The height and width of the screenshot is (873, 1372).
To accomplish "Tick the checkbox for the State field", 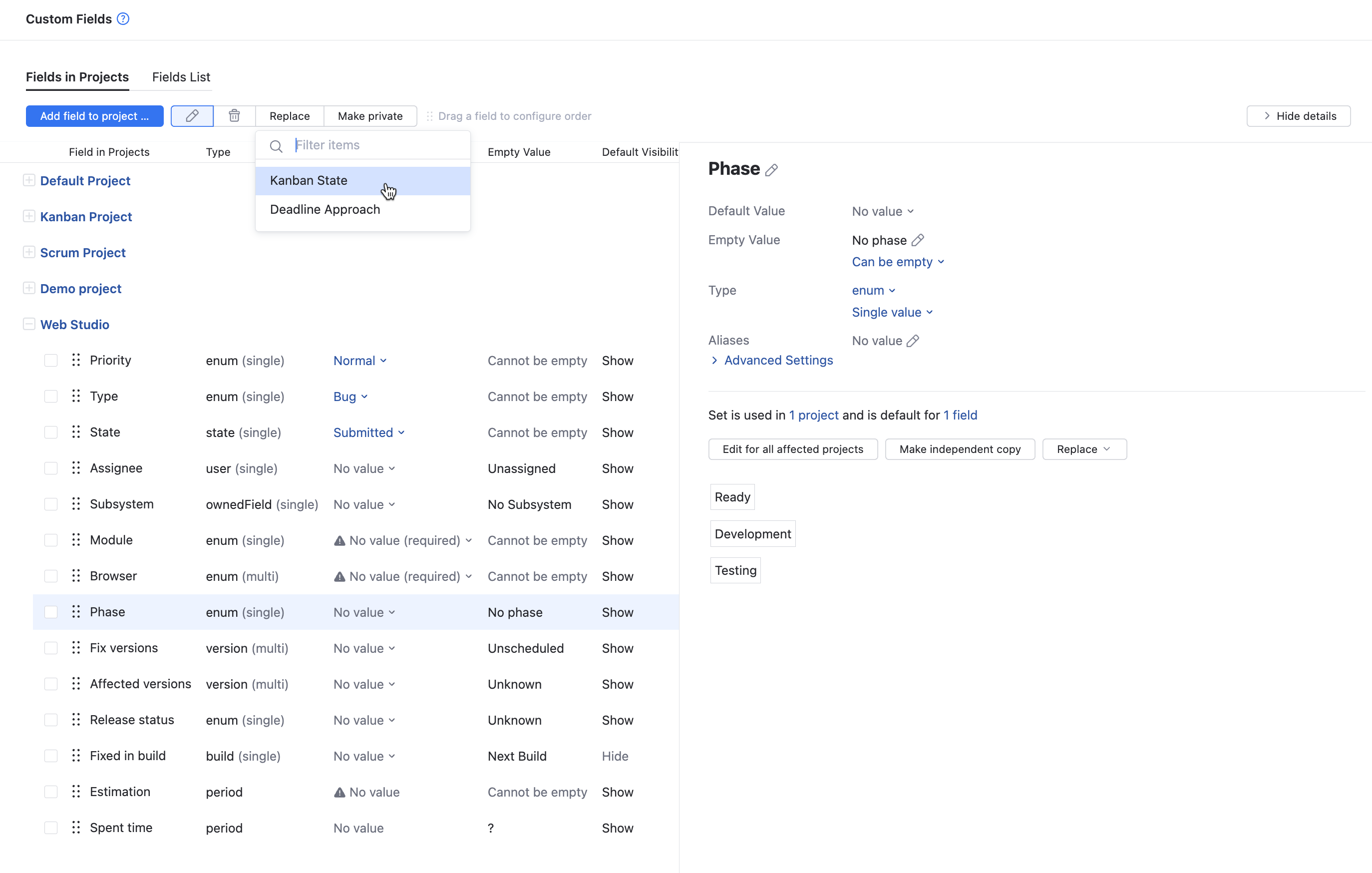I will [x=51, y=433].
